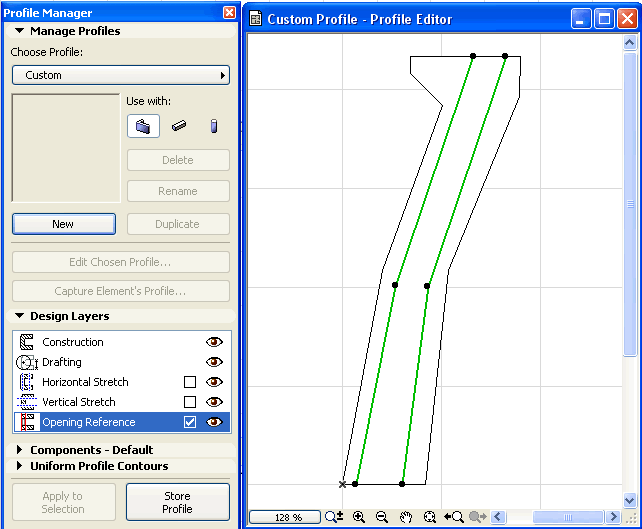The image size is (642, 529).
Task: Click the zoom out magnifier icon
Action: [382, 517]
